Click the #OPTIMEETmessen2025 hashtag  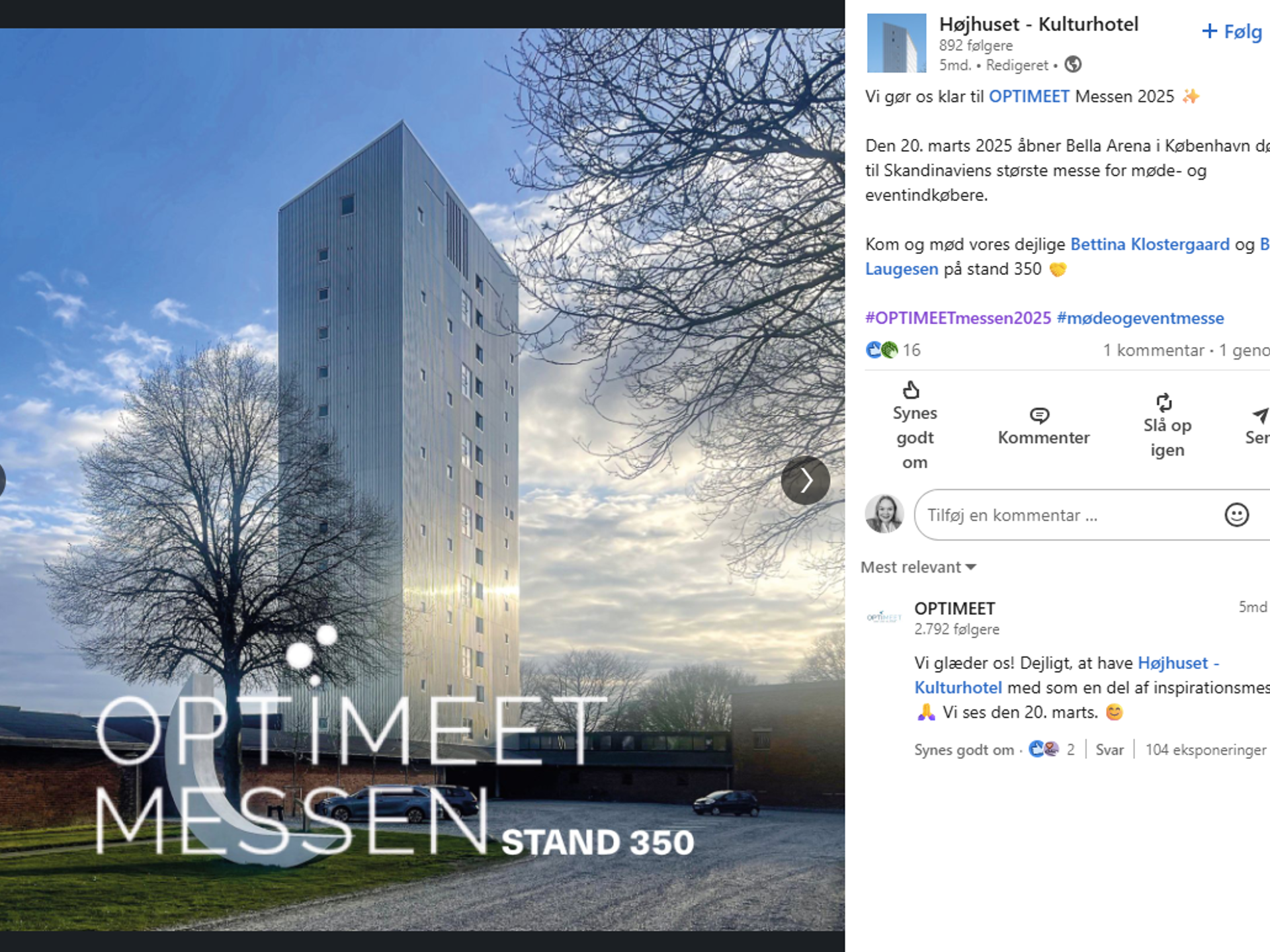point(958,318)
